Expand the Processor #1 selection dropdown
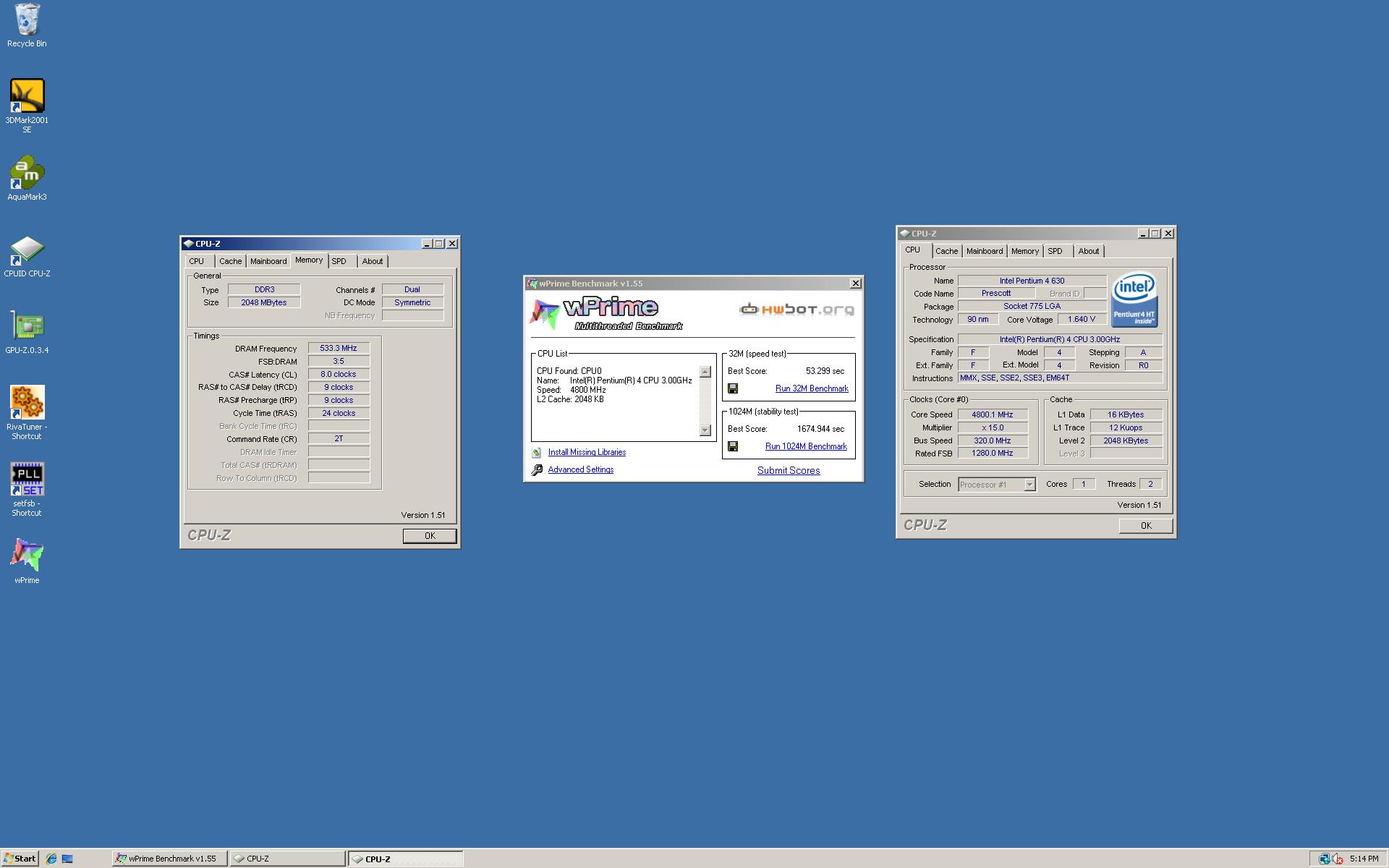 tap(1029, 485)
